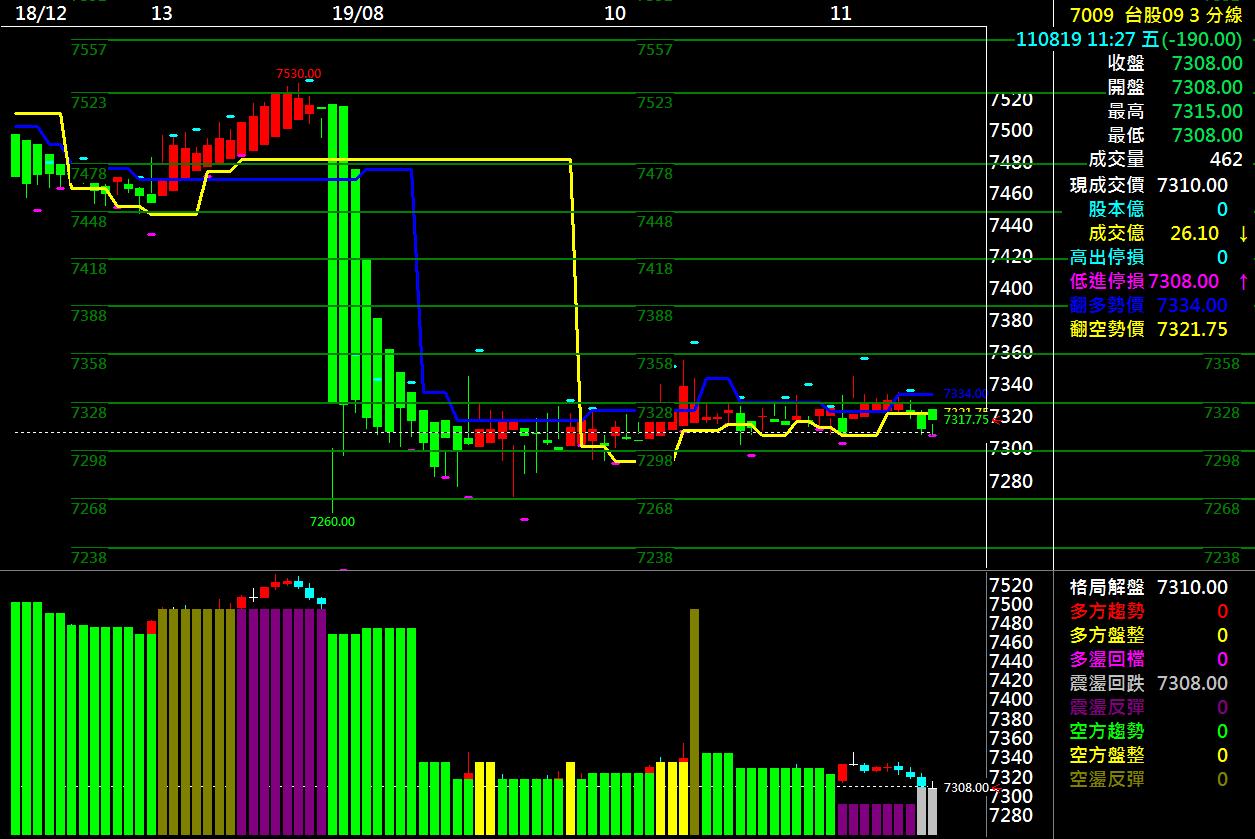Select the green 空方趨勢 label
Viewport: 1255px width, 839px height.
[x=1107, y=731]
